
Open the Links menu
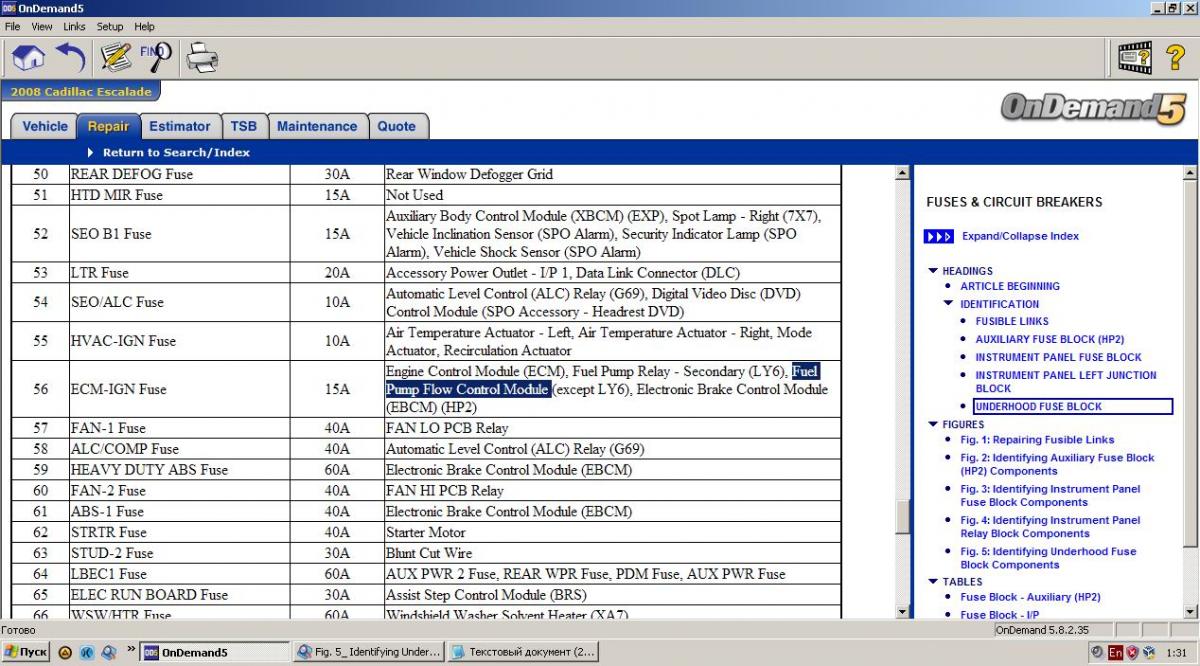[x=74, y=27]
